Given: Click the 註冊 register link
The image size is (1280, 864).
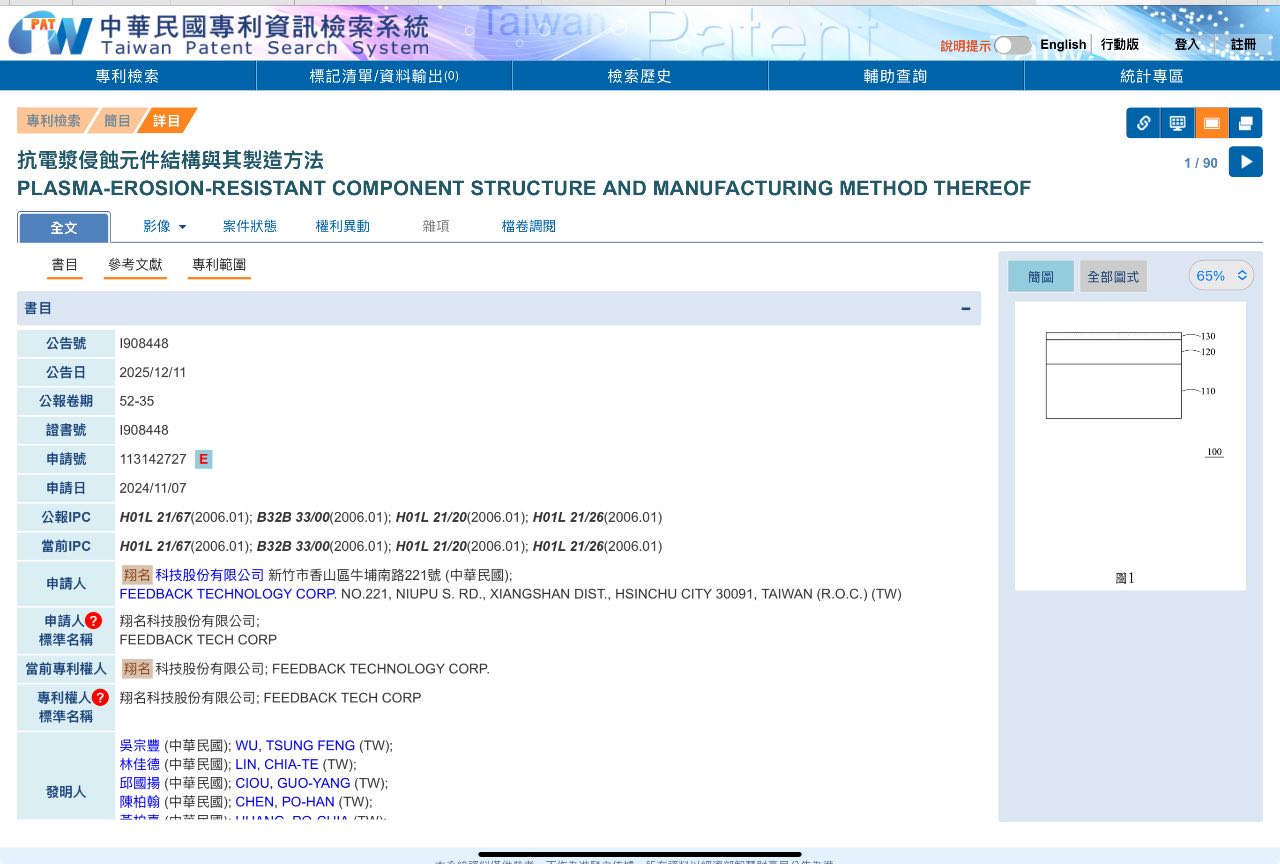Looking at the screenshot, I should [1244, 44].
